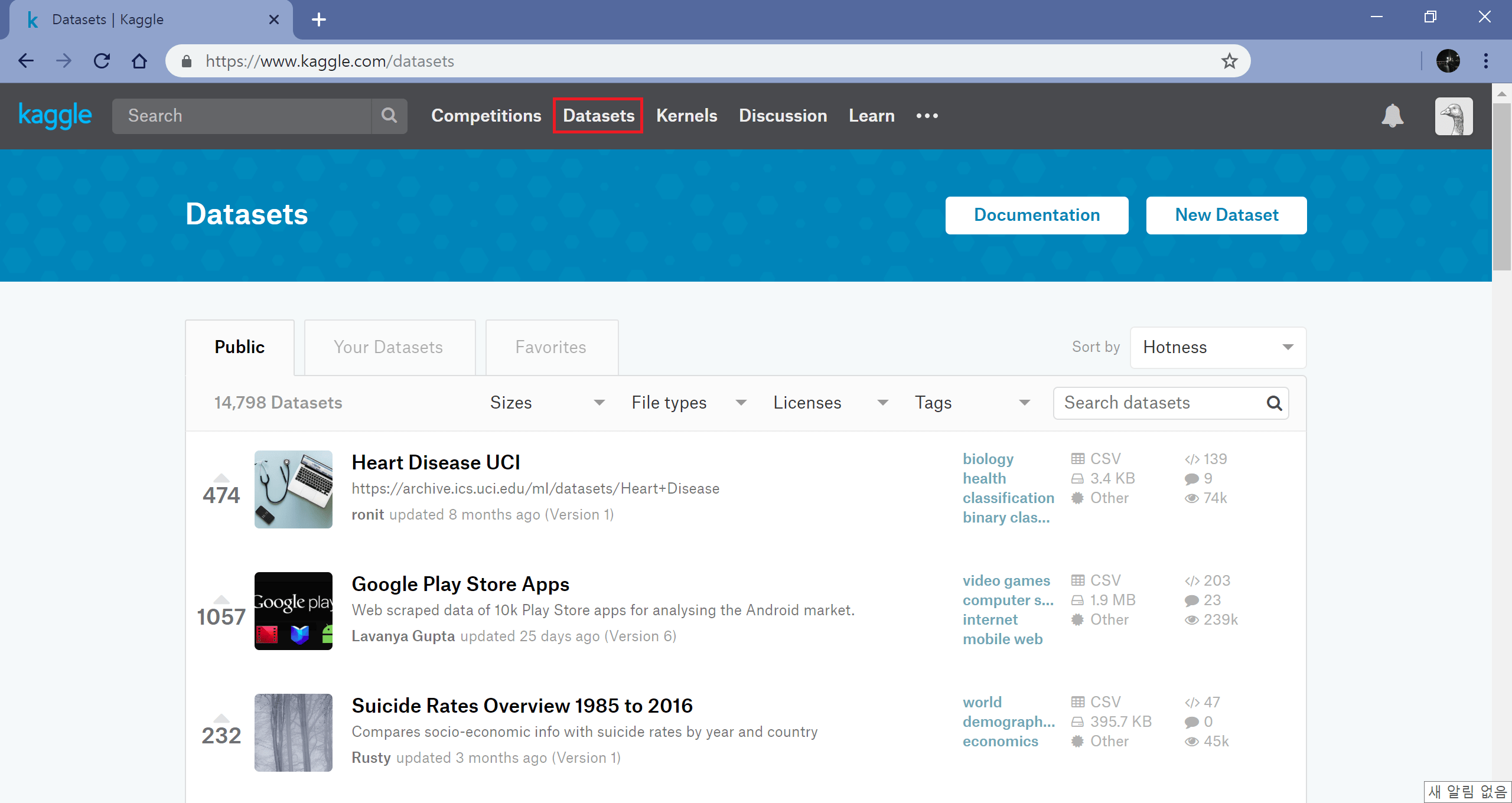The height and width of the screenshot is (803, 1512).
Task: Open the Chrome three-dot menu
Action: pos(1485,61)
